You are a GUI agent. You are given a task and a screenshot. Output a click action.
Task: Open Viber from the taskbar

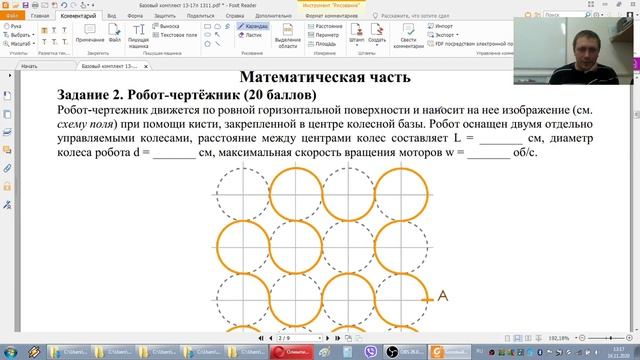371,352
